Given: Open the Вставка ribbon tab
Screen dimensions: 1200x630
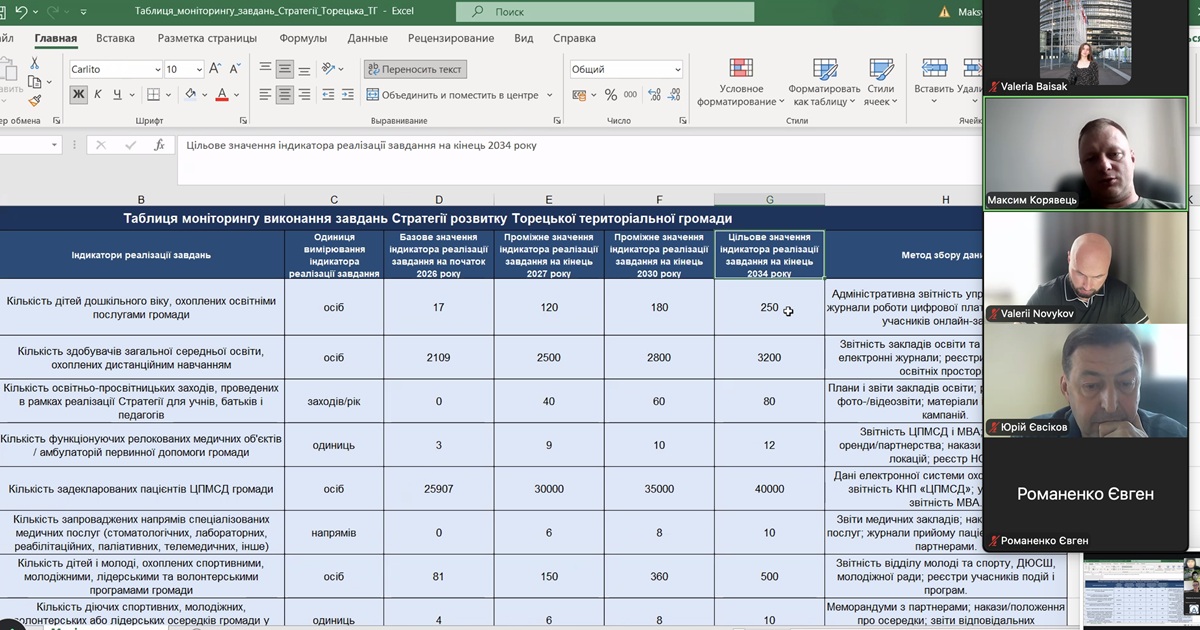Looking at the screenshot, I should coord(116,38).
